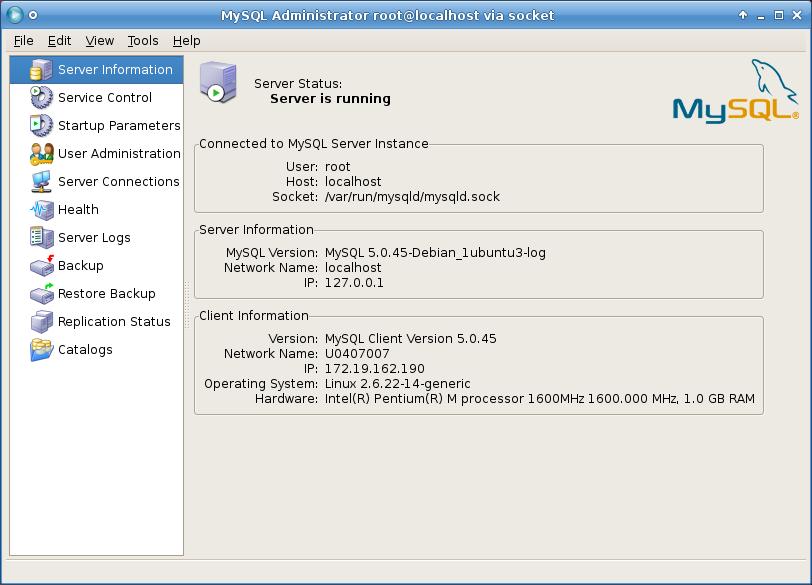
Task: Click the client network name U0407007
Action: tap(357, 354)
